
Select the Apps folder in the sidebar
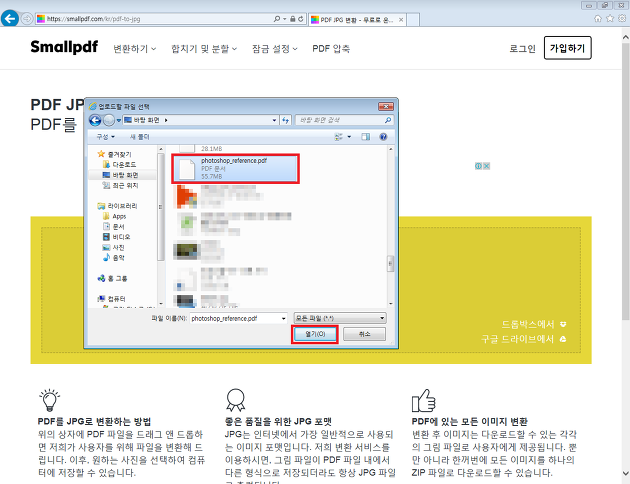tap(115, 216)
